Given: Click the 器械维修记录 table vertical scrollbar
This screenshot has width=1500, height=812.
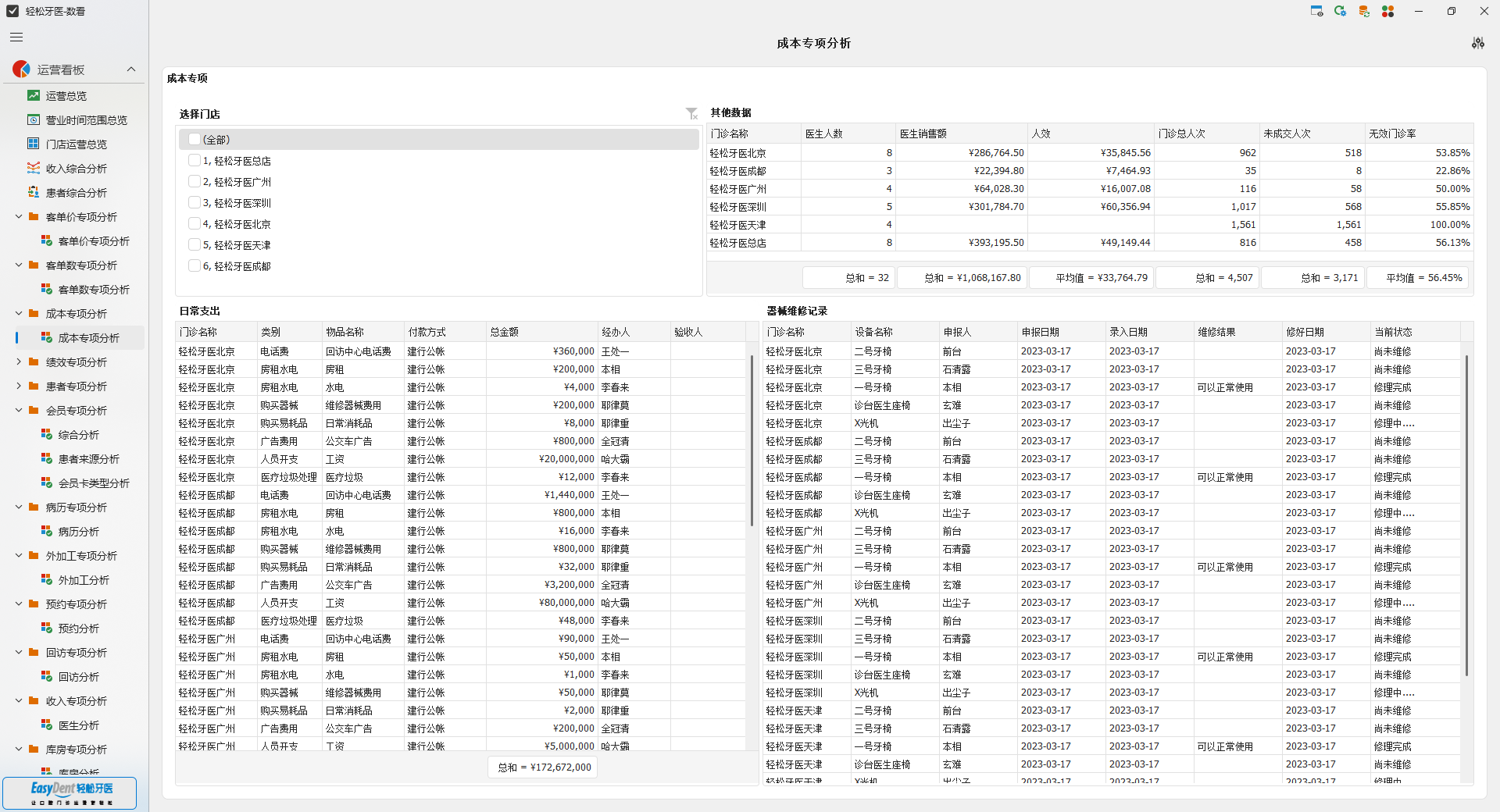Looking at the screenshot, I should point(1466,515).
